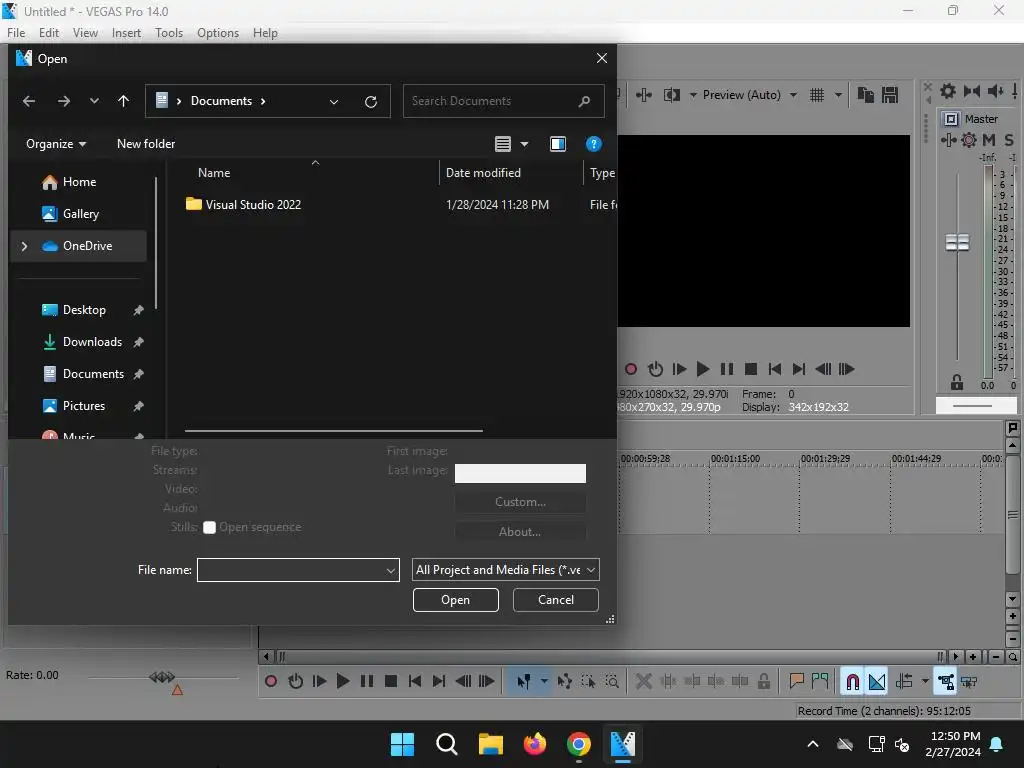Toggle Ignore Event Grouping icon
Viewport: 1024px width, 768px height.
click(969, 681)
